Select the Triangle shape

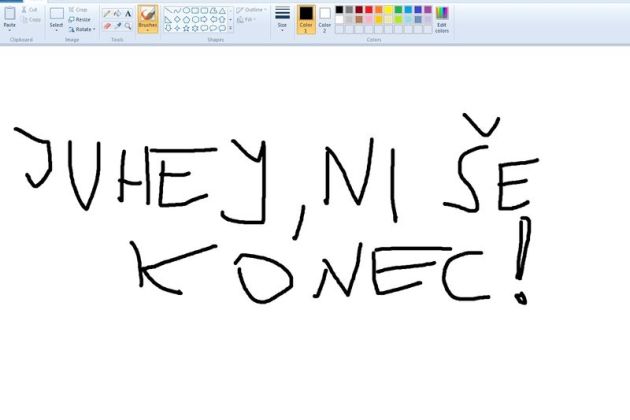tap(222, 10)
